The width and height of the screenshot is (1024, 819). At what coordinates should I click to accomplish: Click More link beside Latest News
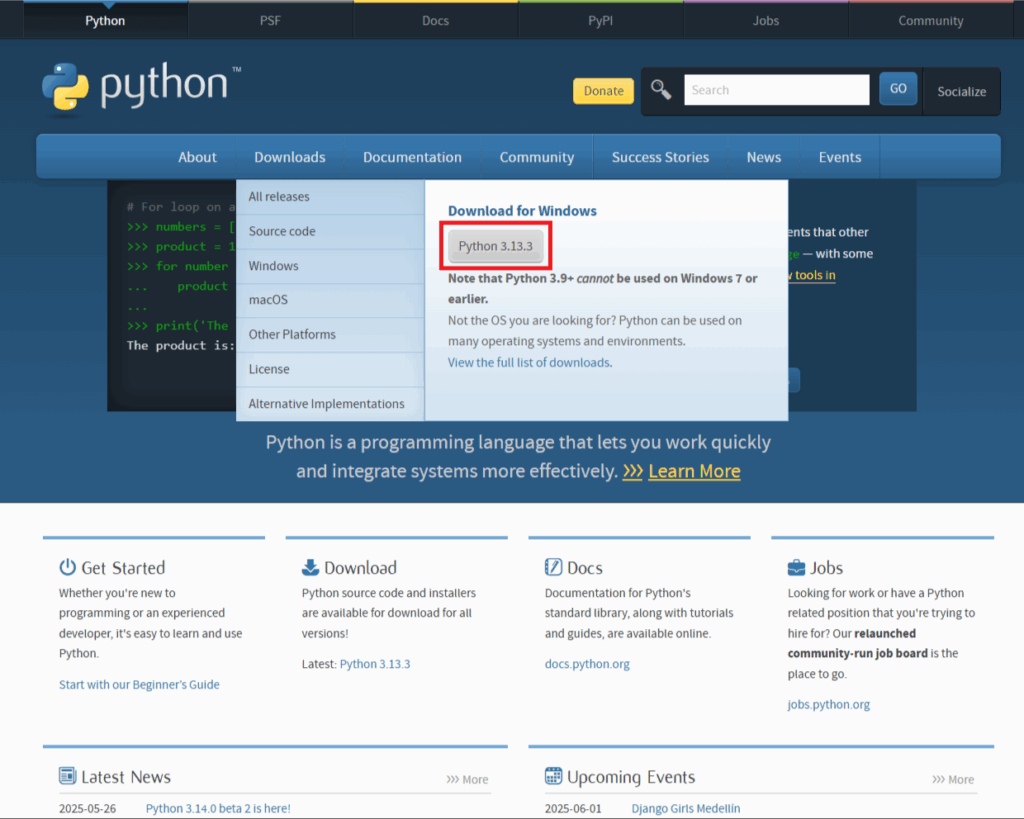pos(468,779)
